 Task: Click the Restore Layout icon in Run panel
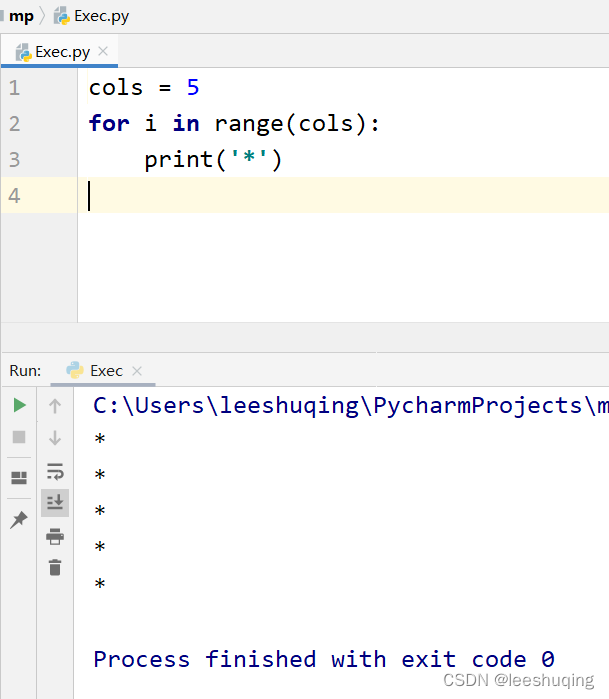[x=19, y=477]
